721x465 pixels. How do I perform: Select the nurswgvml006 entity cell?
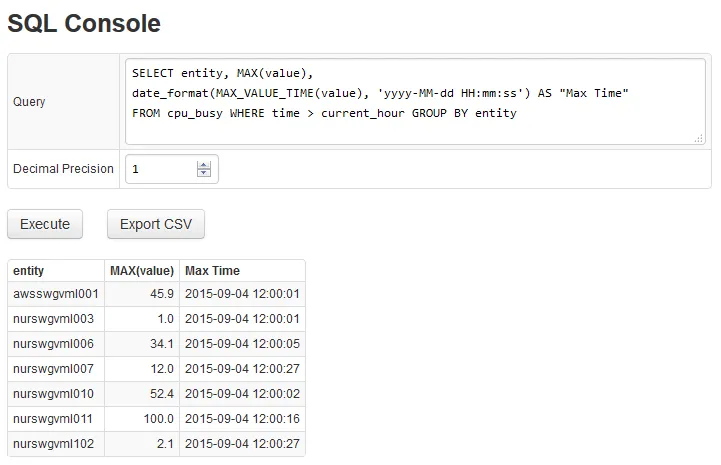(55, 345)
